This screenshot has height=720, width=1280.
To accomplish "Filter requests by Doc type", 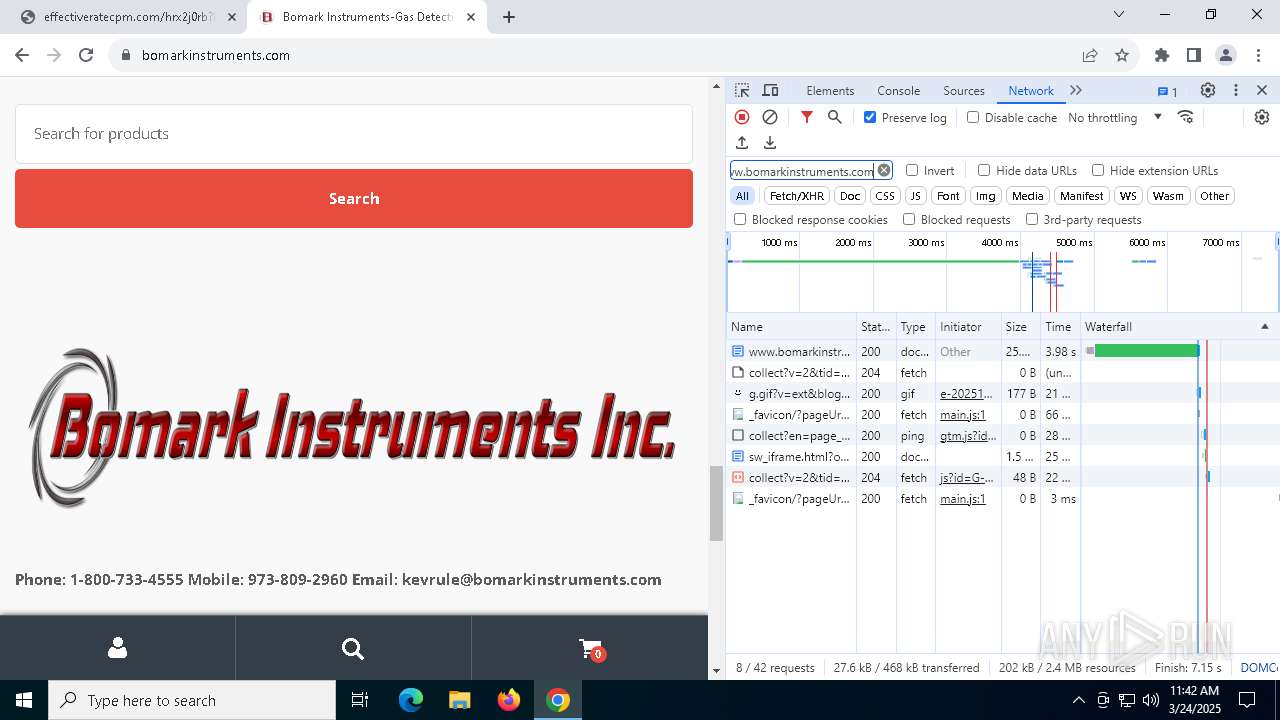I will pos(850,196).
